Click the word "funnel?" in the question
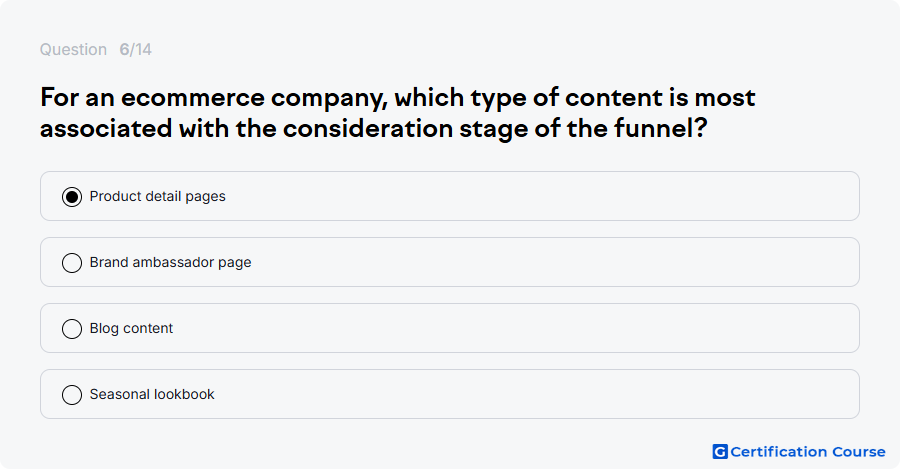Image resolution: width=900 pixels, height=469 pixels. point(660,128)
